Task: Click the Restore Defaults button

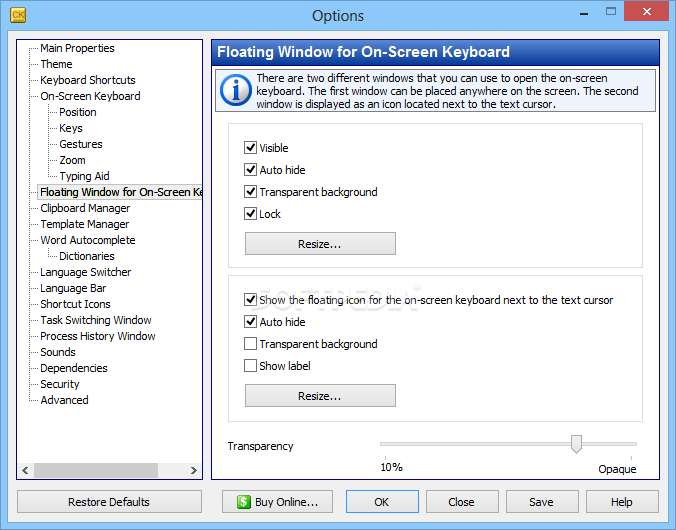Action: tap(109, 502)
